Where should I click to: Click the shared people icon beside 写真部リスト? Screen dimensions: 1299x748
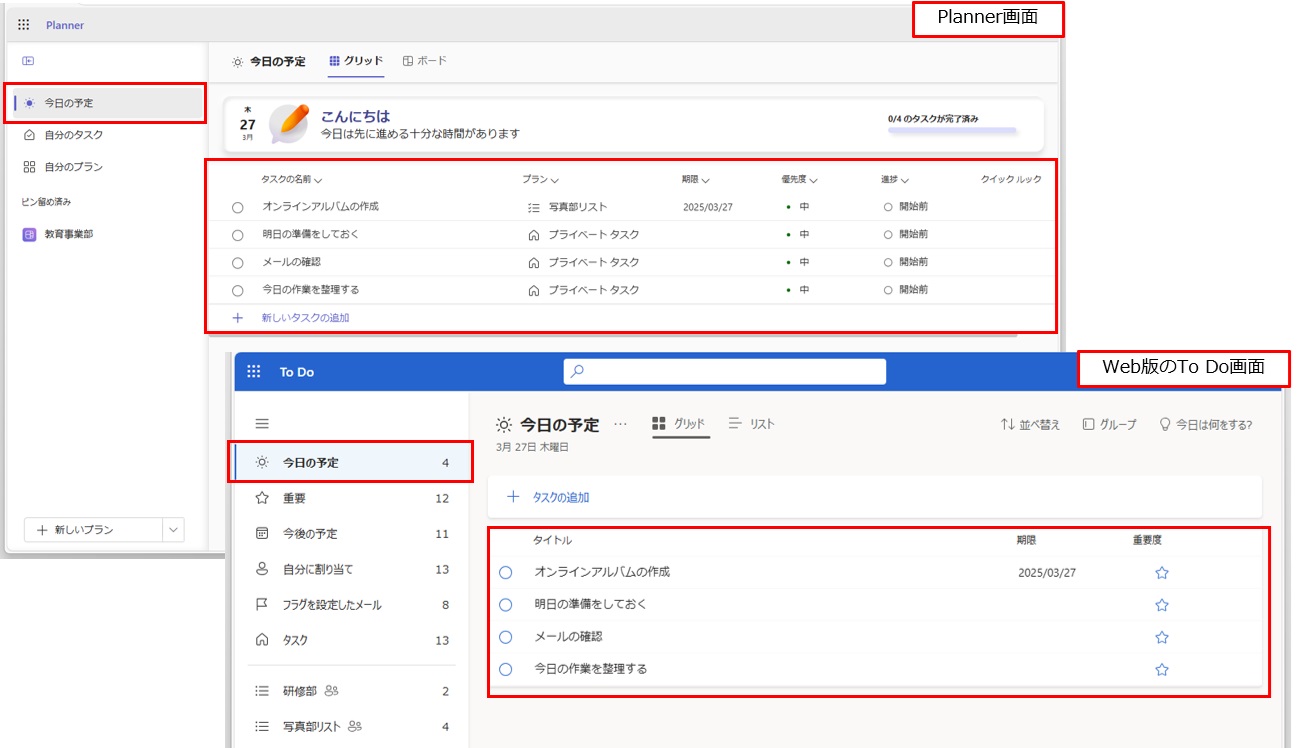pyautogui.click(x=354, y=727)
